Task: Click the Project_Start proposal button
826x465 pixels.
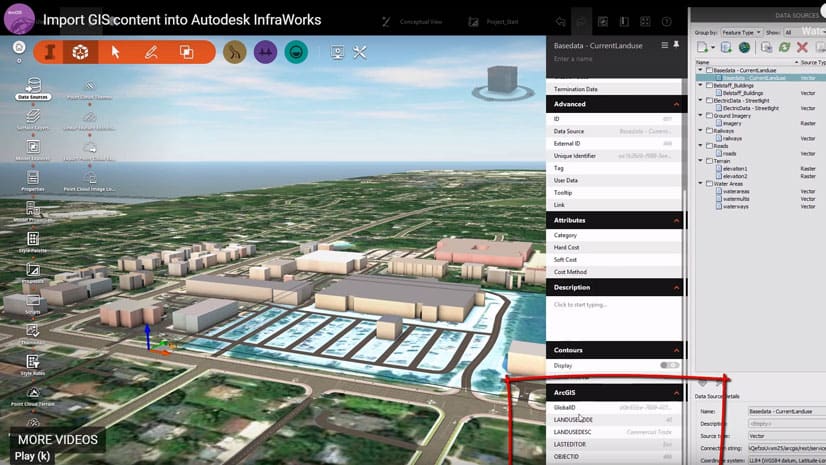Action: click(x=494, y=22)
